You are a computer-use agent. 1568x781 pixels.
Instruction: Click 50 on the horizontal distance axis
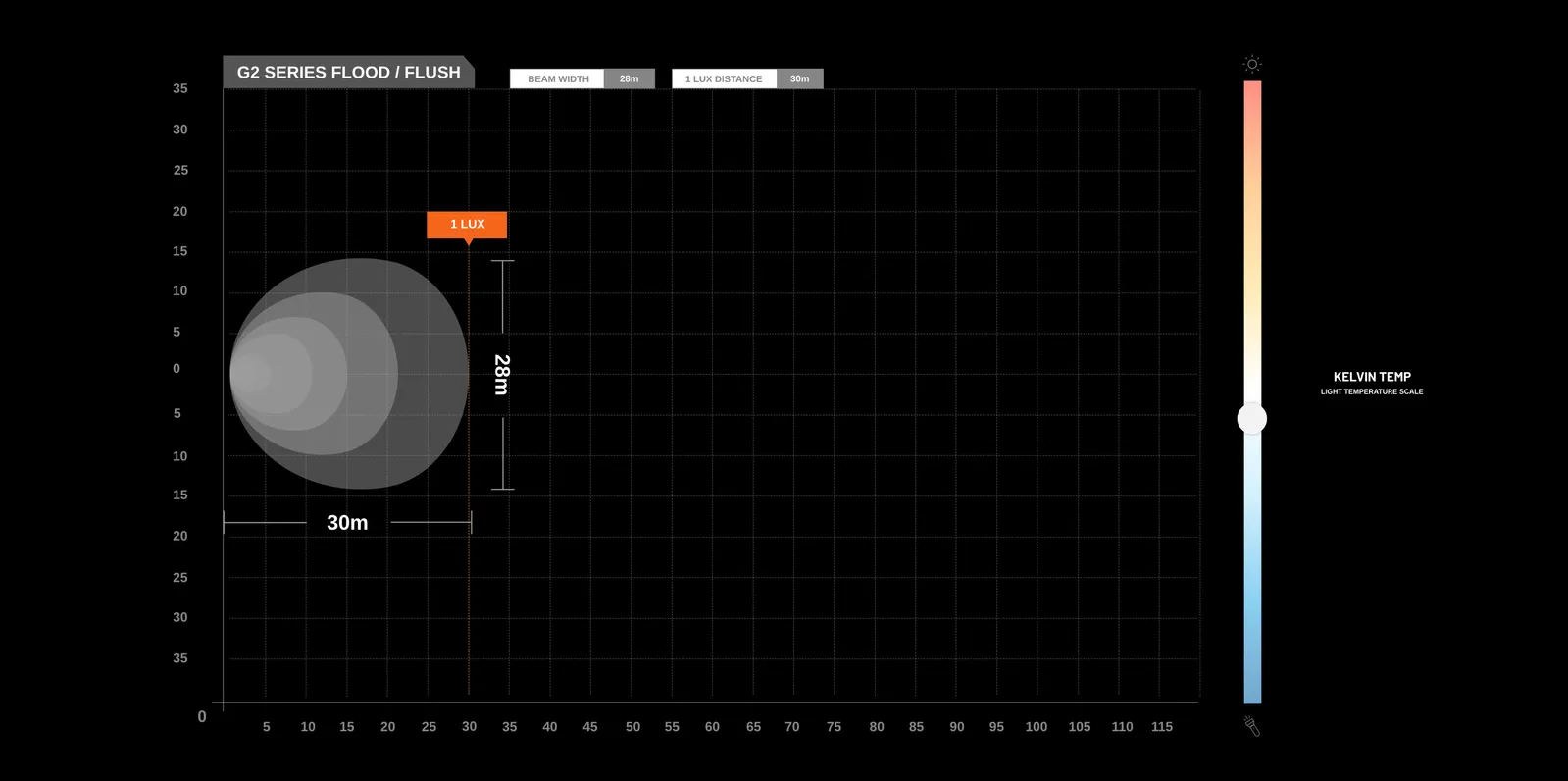pos(632,727)
